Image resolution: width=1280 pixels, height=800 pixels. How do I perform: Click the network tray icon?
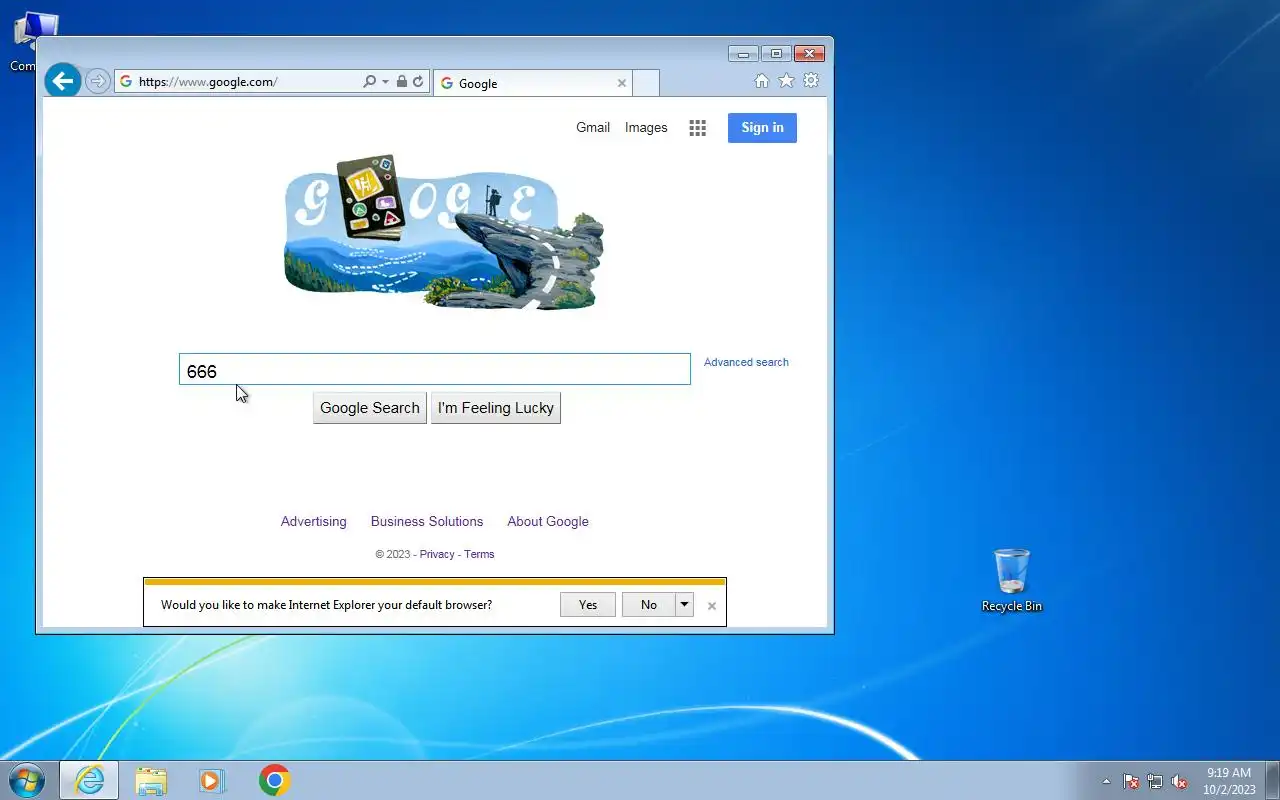click(1155, 781)
